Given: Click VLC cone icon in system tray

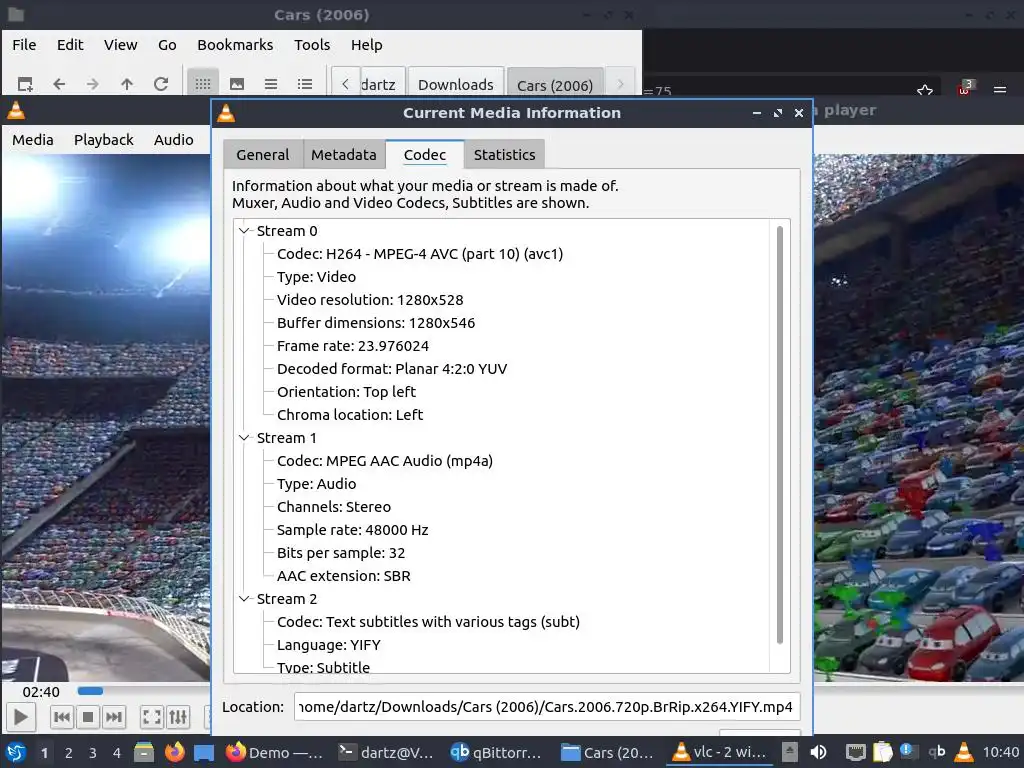Looking at the screenshot, I should point(964,752).
